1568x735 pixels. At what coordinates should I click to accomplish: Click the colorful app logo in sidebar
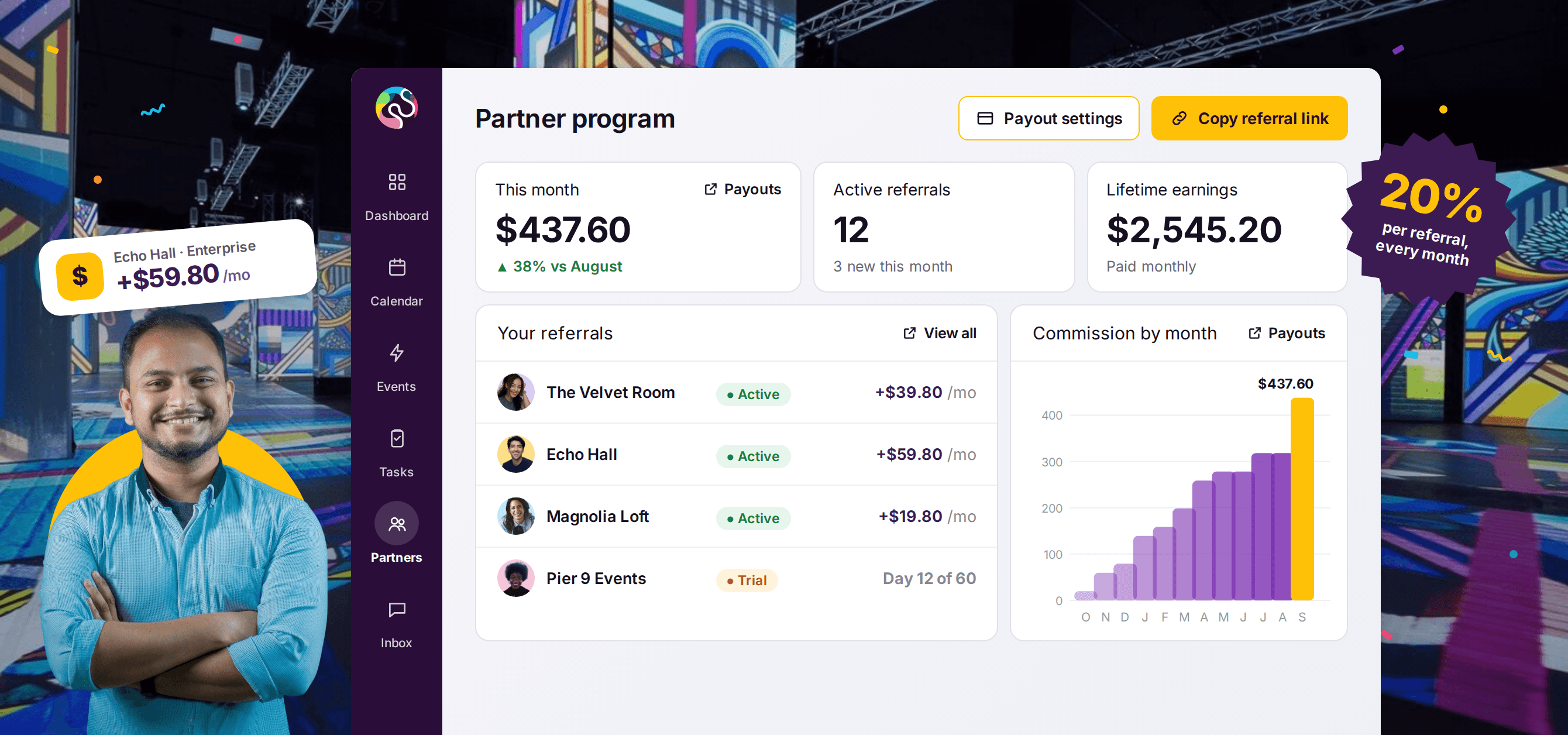tap(397, 108)
